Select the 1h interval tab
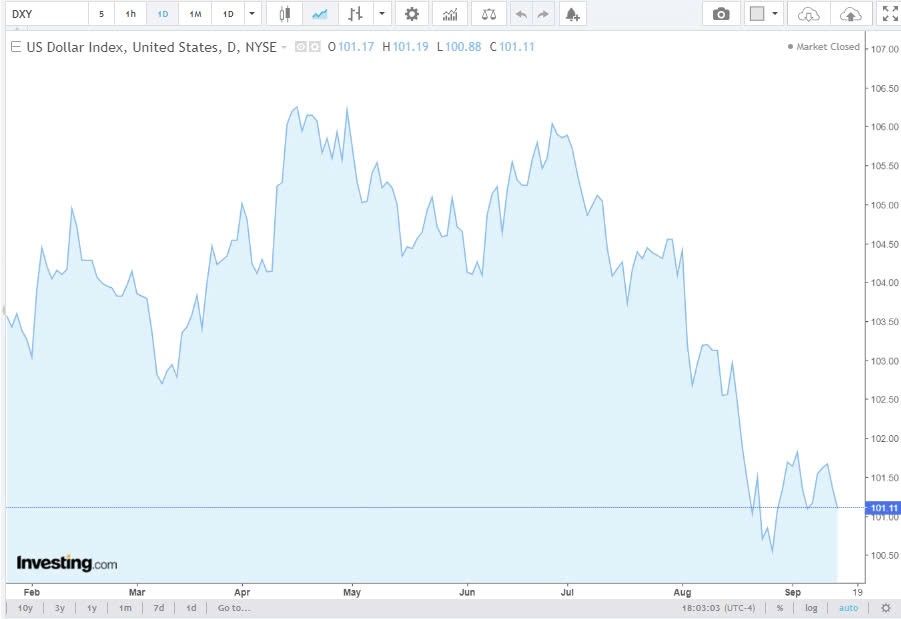 [x=130, y=14]
